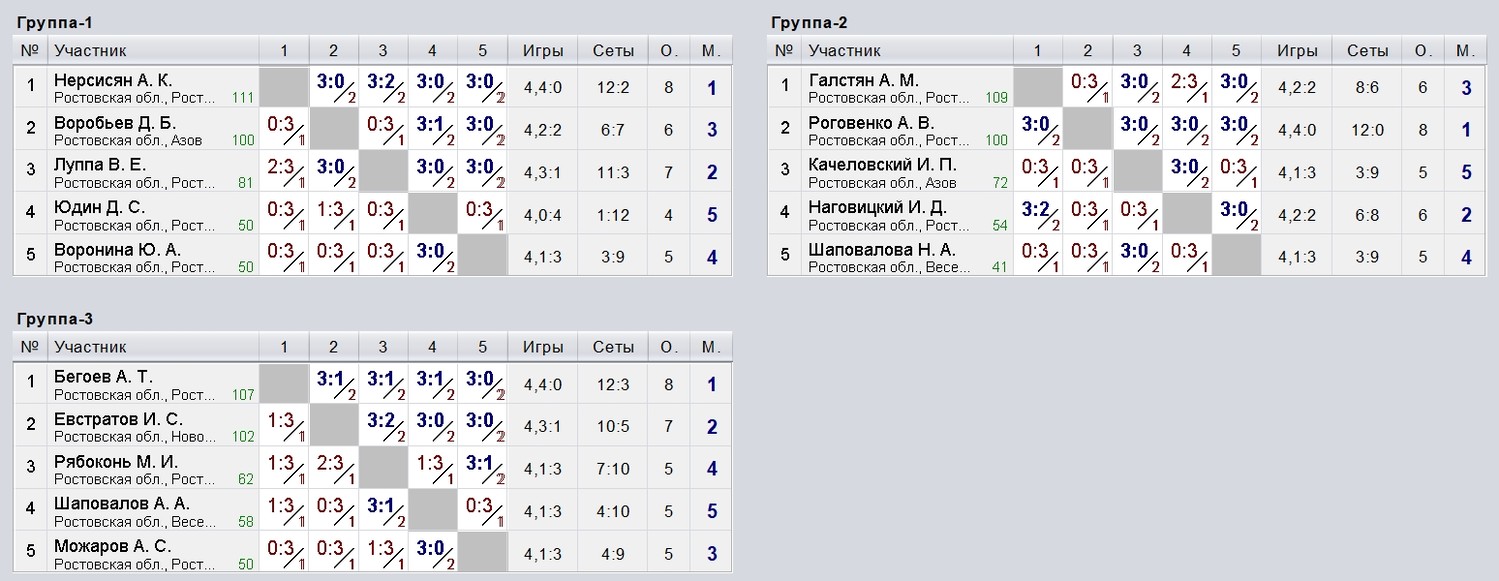Screen dimensions: 1499x581
Task: Open participant Роговенко А. В. in Группа-2
Action: [x=870, y=122]
